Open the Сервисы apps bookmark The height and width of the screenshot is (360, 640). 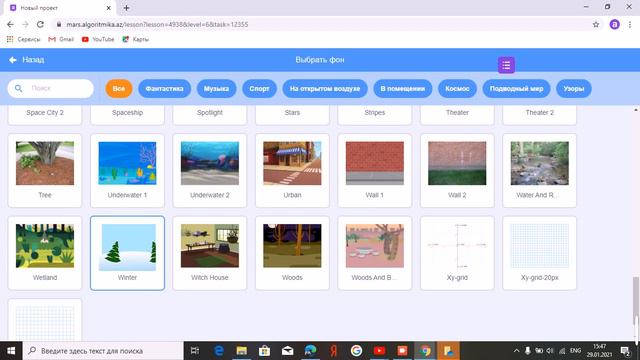tap(24, 39)
